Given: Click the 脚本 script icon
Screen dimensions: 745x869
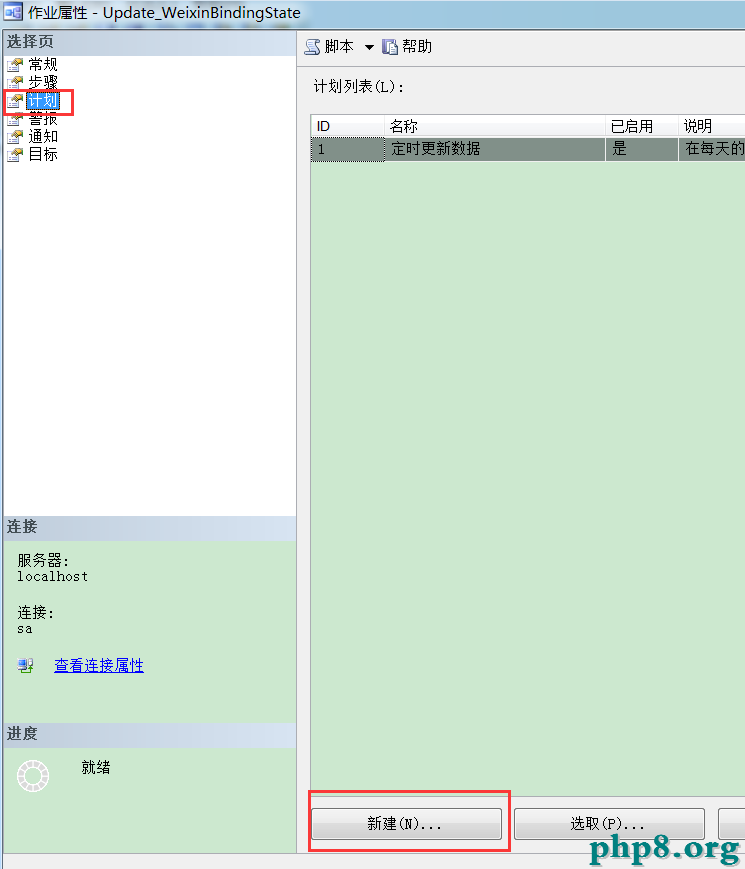Looking at the screenshot, I should (x=313, y=47).
